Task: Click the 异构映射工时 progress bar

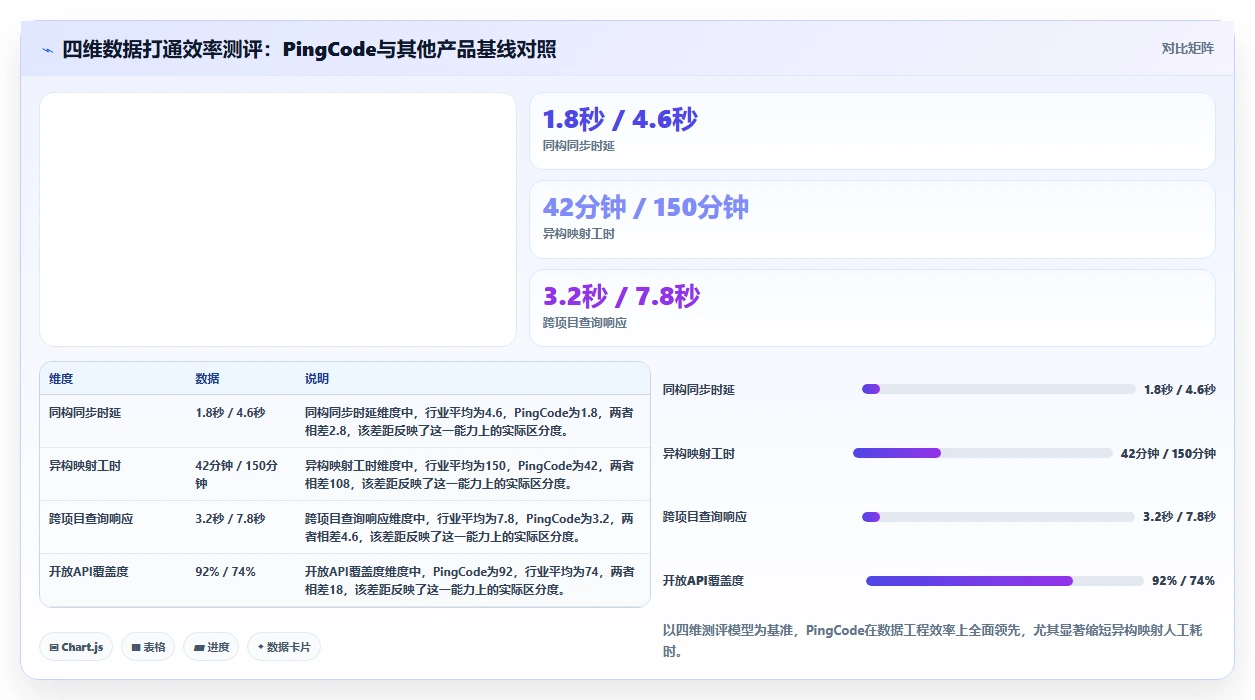Action: pos(983,453)
